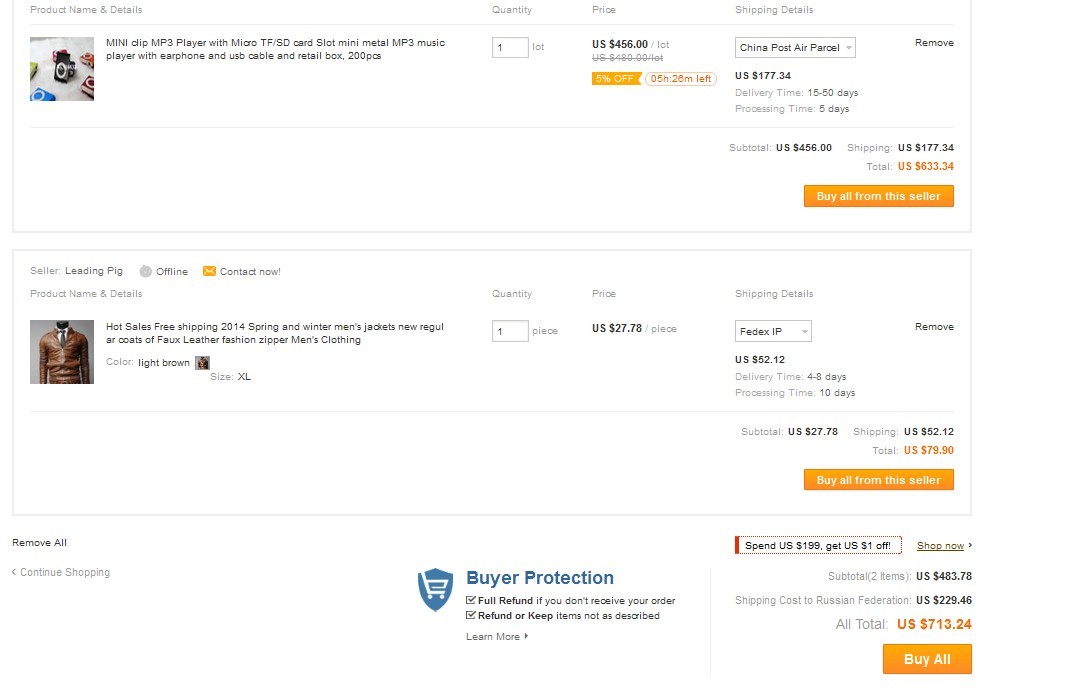Remove the leather jacket from cart
Screen dimensions: 1065x691
[x=934, y=327]
